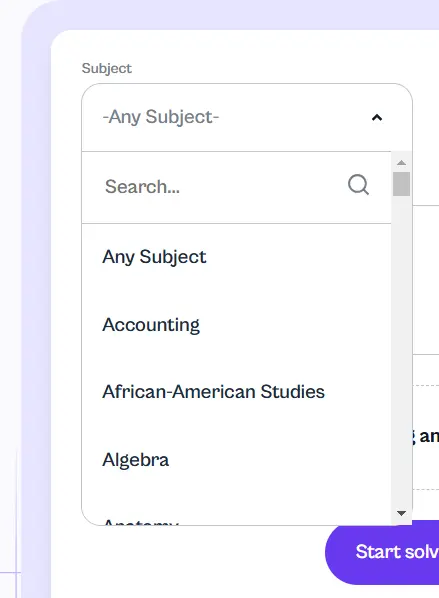Choose Accounting from the subject list
Screen dimensions: 439x598
(236, 325)
